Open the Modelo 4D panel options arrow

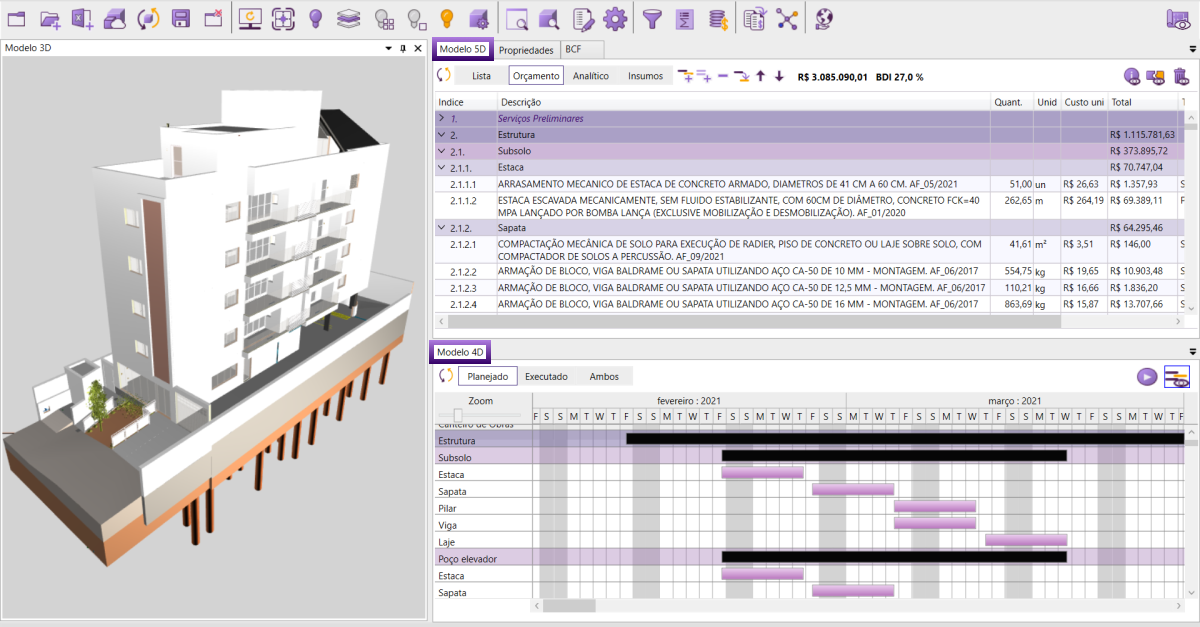click(1192, 352)
